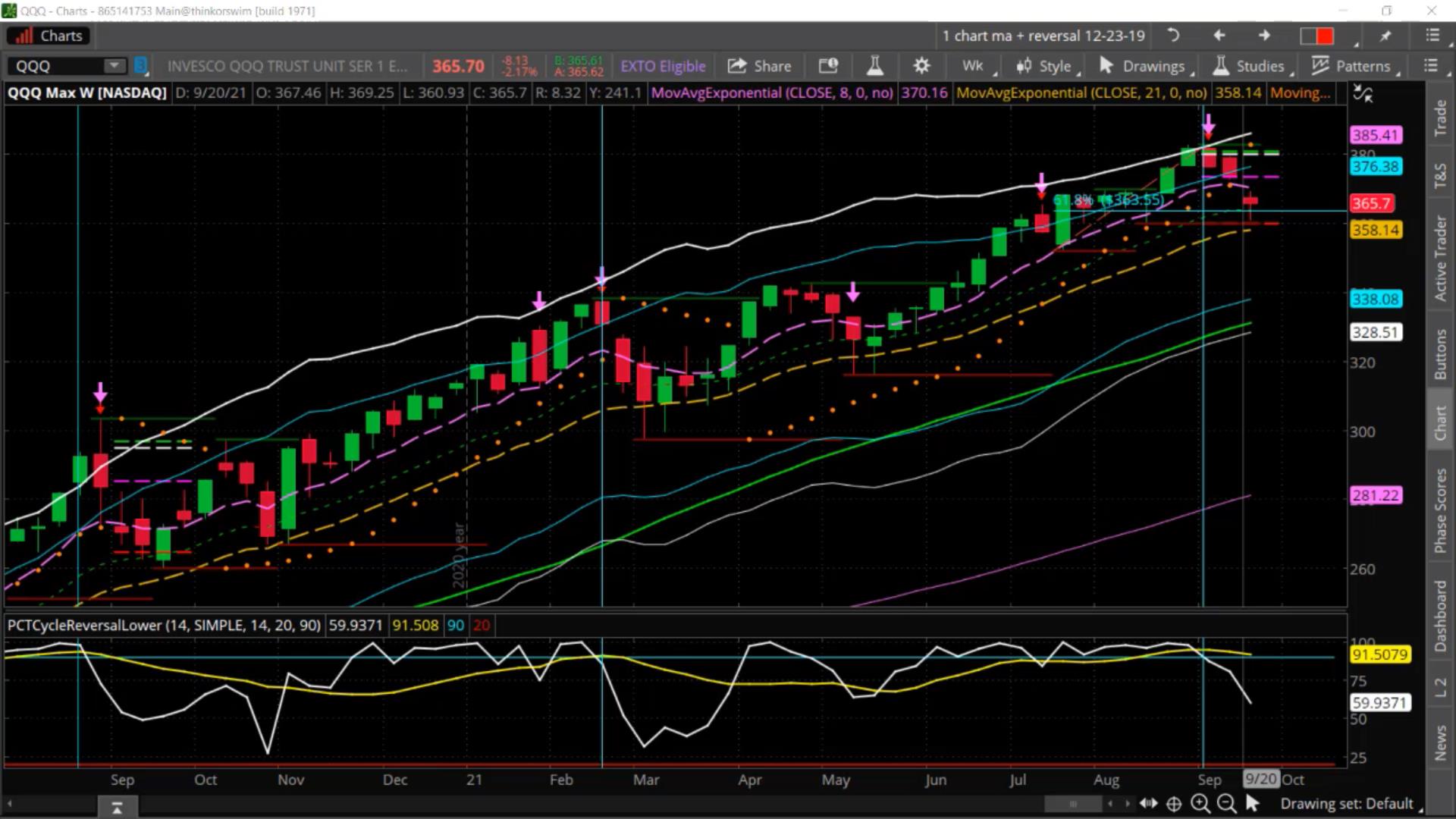Click the zoom in magnifier icon

(x=1200, y=804)
